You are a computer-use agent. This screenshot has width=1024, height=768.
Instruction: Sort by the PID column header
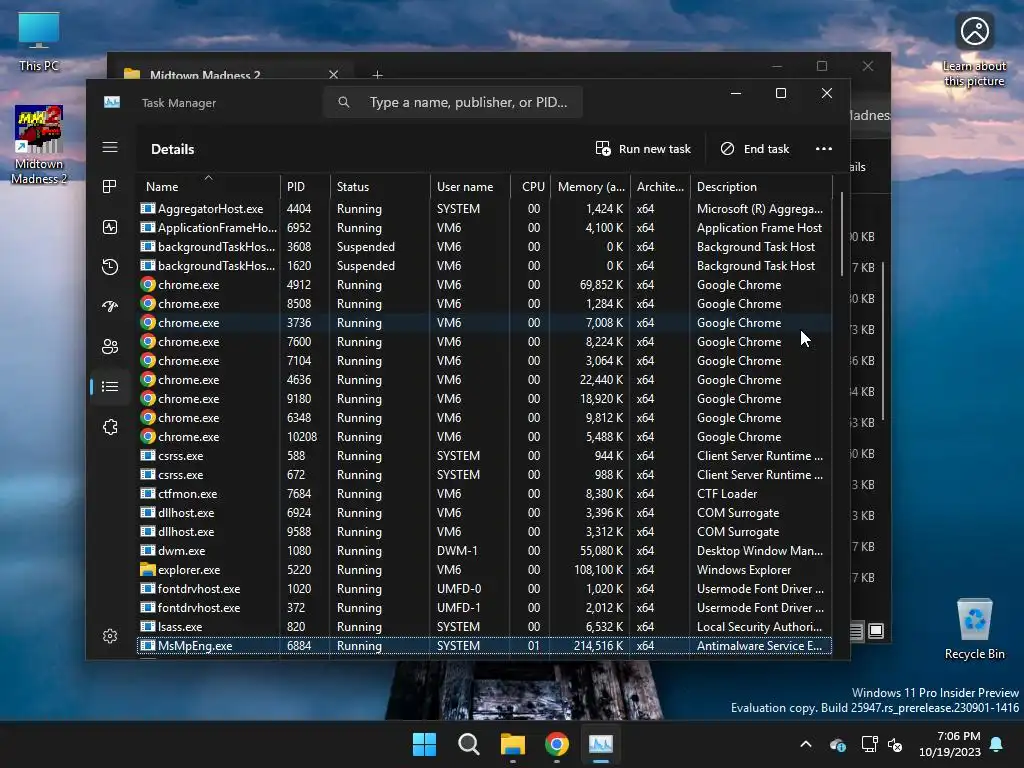(x=305, y=187)
